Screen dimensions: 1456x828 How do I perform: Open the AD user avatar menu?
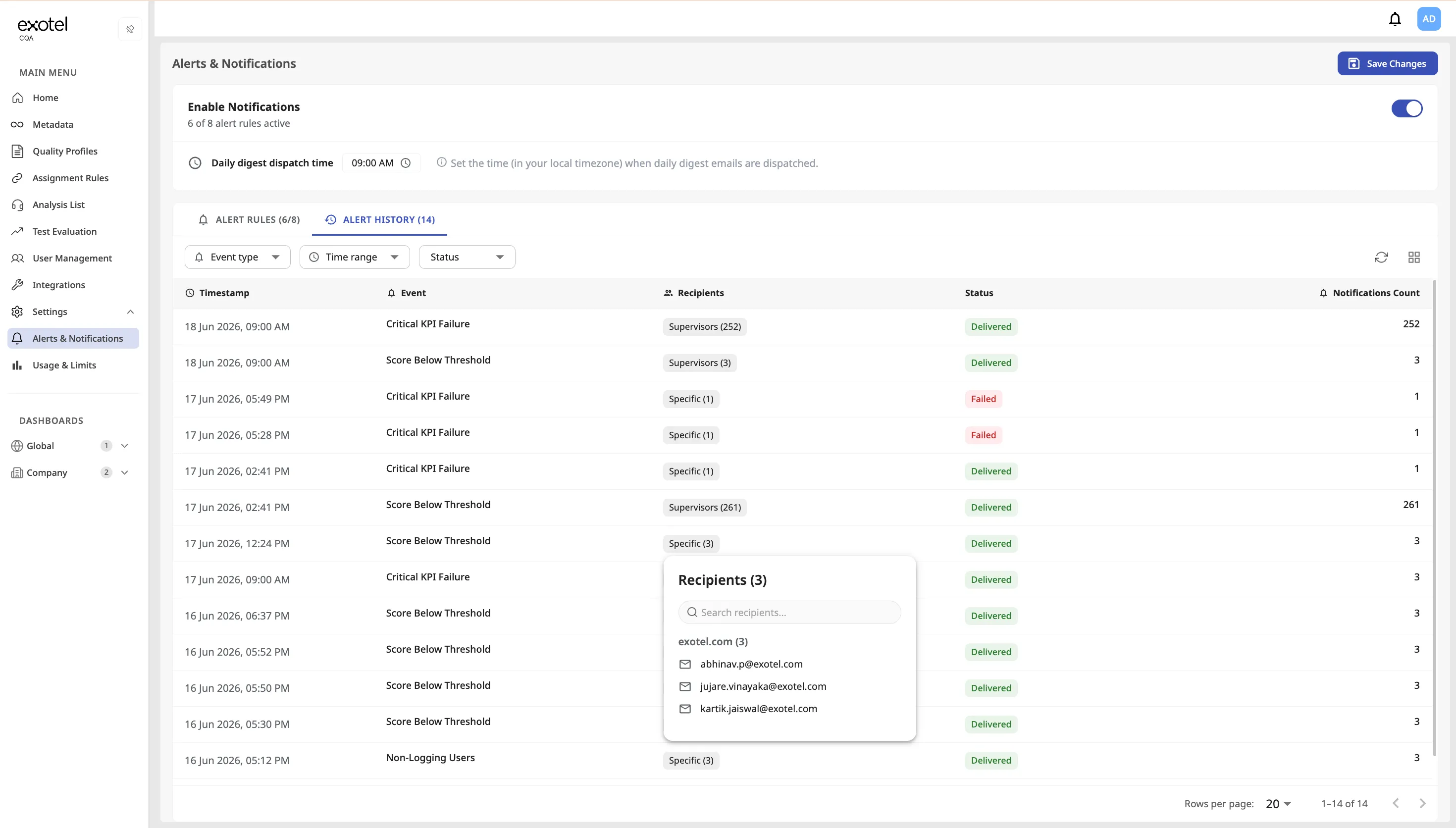coord(1428,19)
